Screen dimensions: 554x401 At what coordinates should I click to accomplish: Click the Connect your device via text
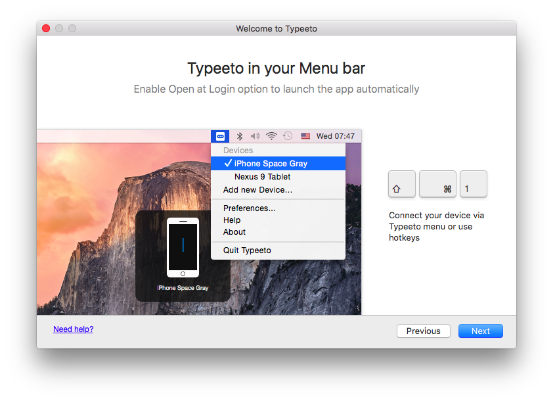point(436,226)
